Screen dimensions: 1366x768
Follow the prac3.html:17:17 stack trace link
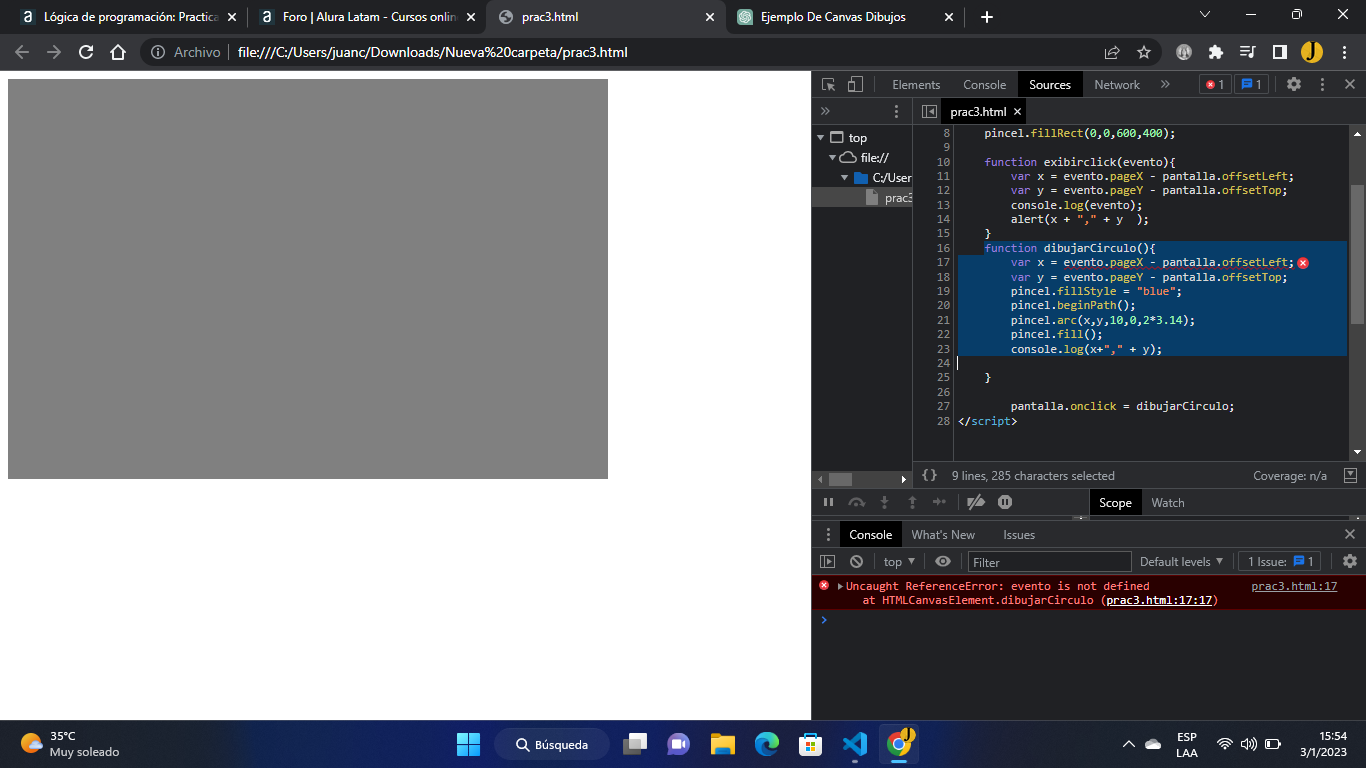click(1159, 601)
